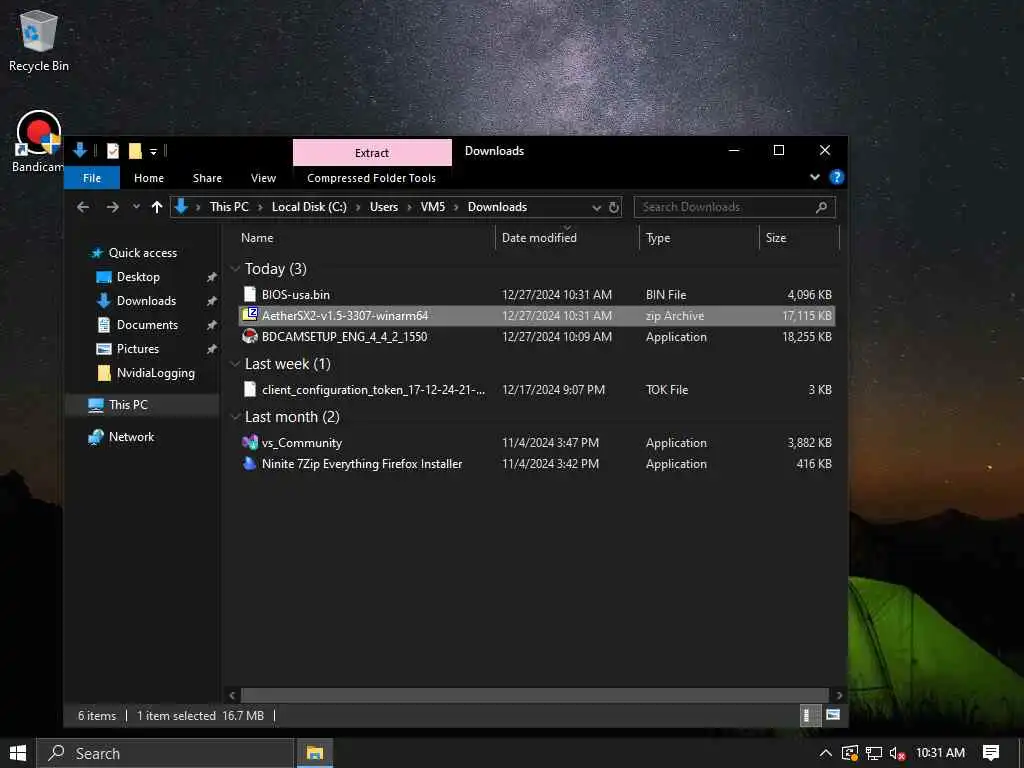
Task: Collapse the Last week (1) group
Action: coord(235,364)
